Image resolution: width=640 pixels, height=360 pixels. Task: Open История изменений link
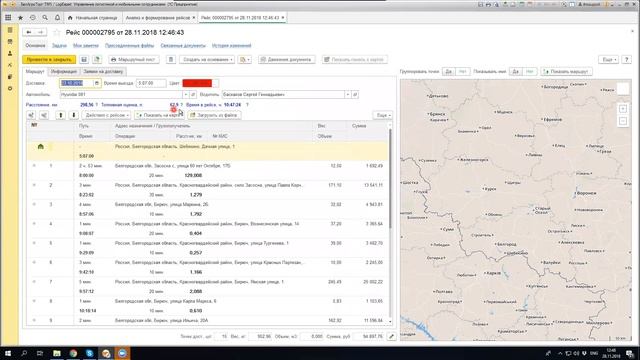(231, 46)
